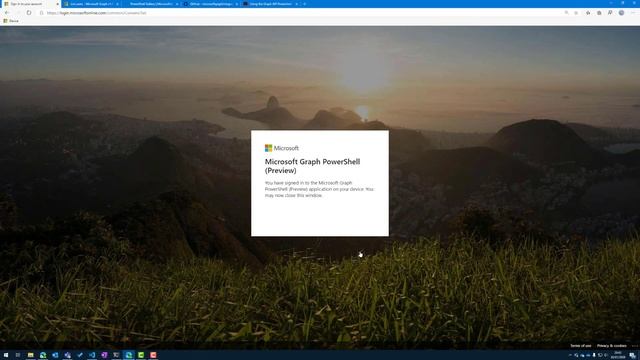Switch to the GitHub microsoftgraph tab
The height and width of the screenshot is (360, 640).
pos(211,4)
